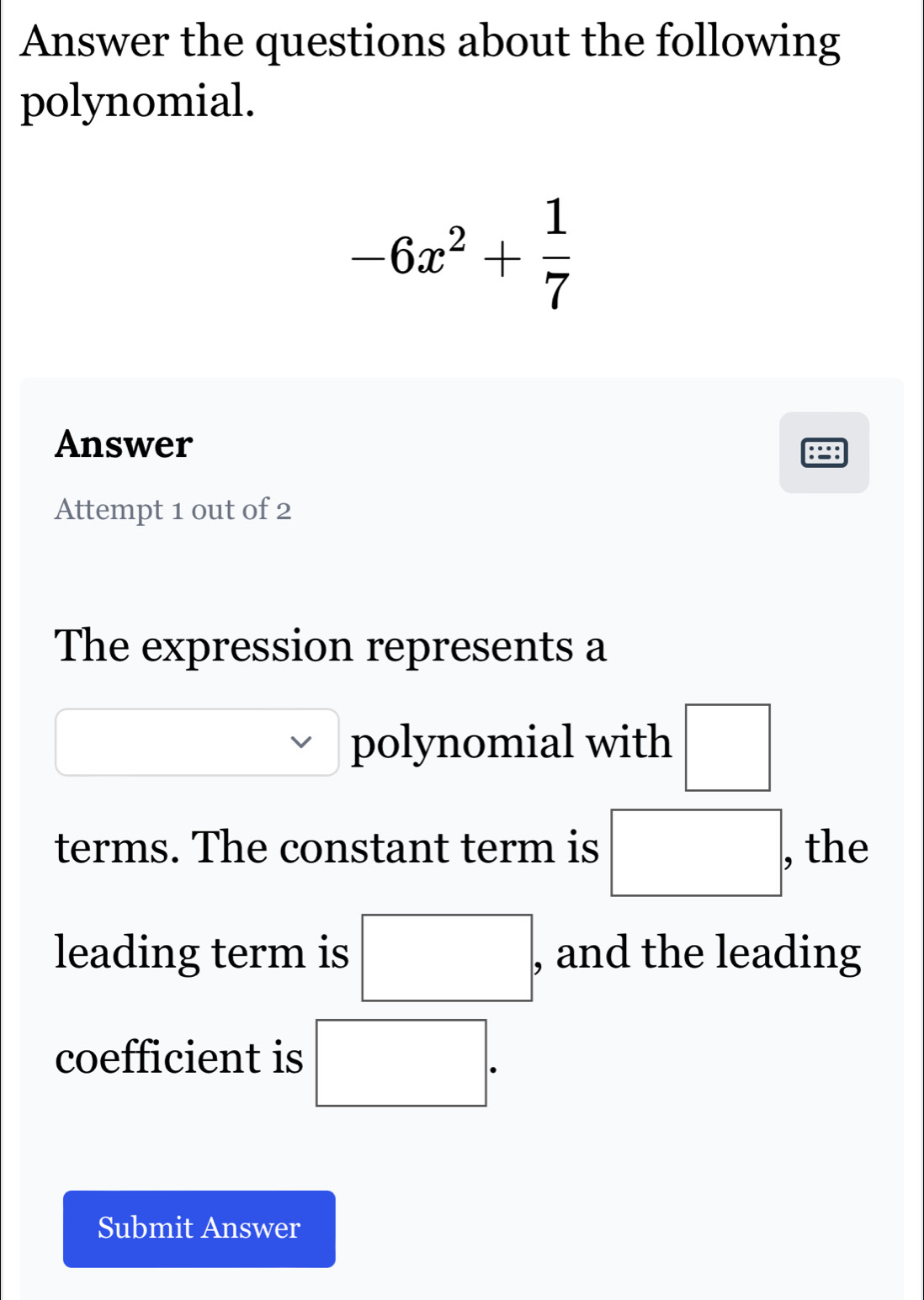This screenshot has width=924, height=1300.
Task: Click the keypad icon in the Answer panel
Action: (823, 453)
